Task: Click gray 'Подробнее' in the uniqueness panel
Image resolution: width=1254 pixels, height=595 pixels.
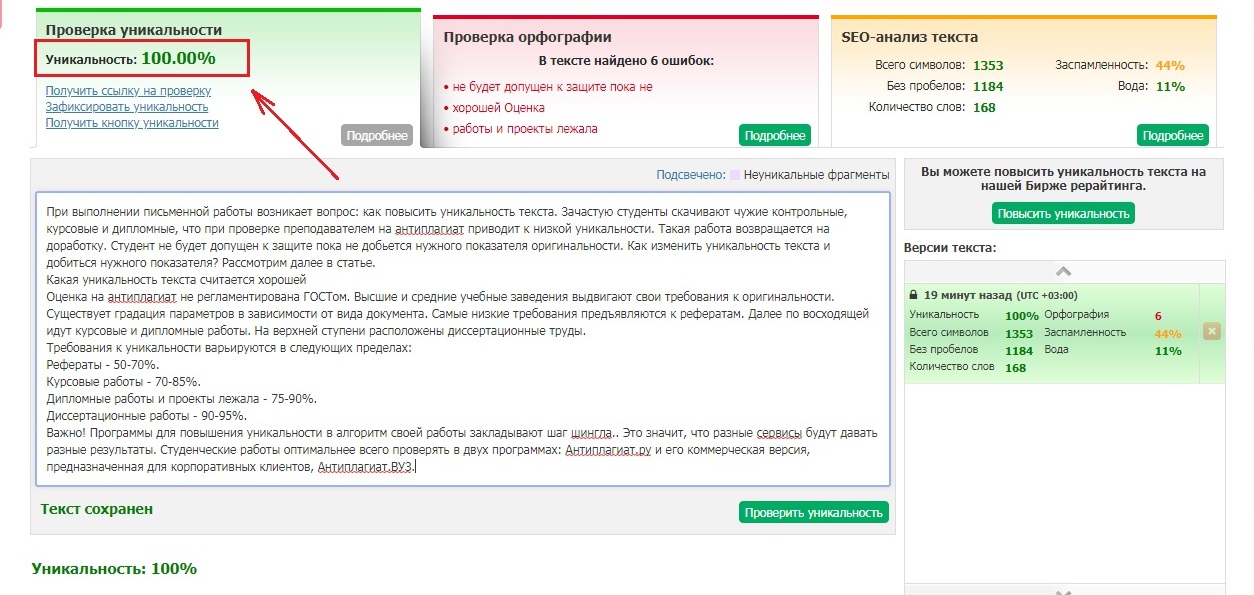Action: click(377, 135)
